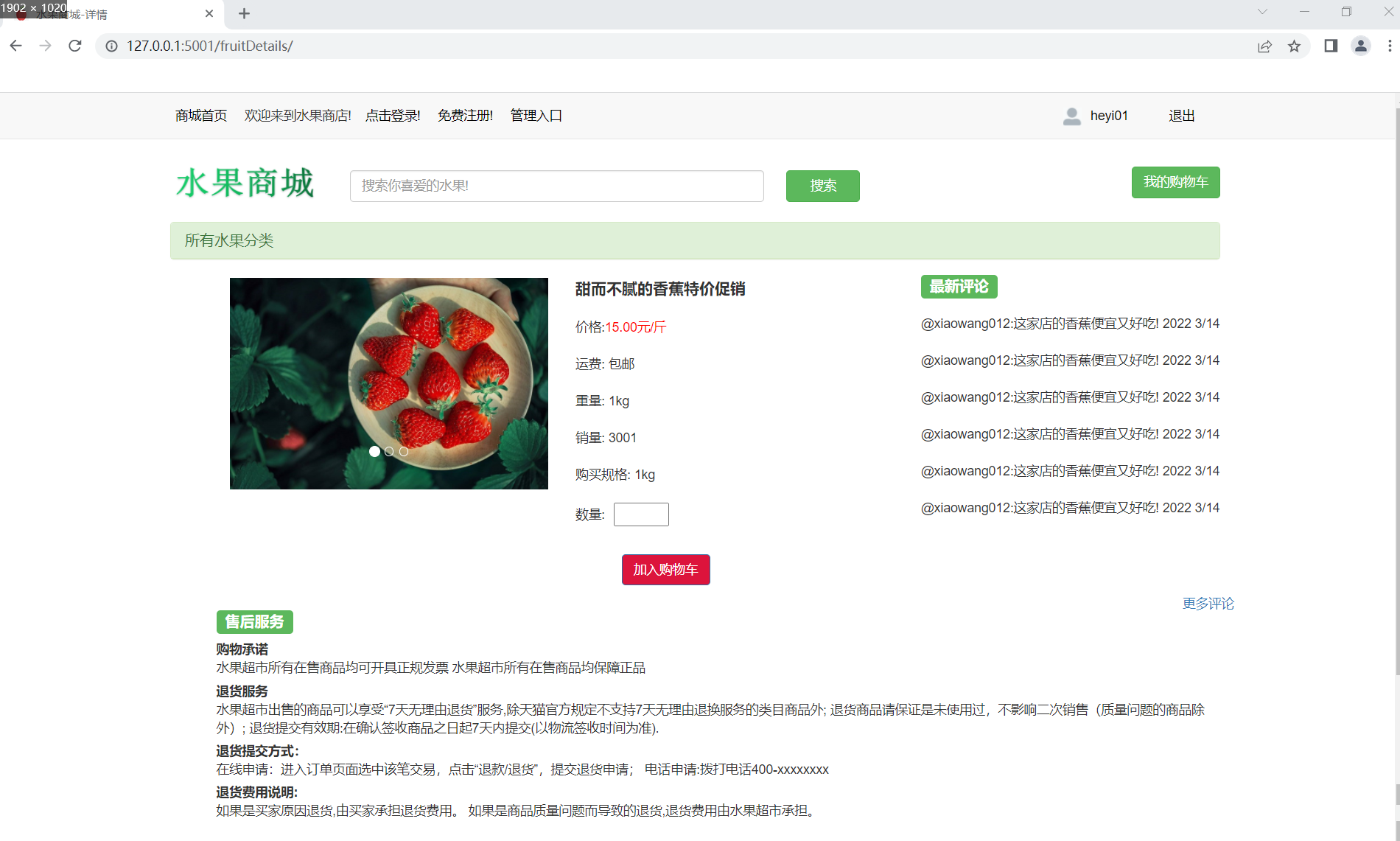Click the address bar URL
Screen dimensions: 1400x841
[210, 46]
